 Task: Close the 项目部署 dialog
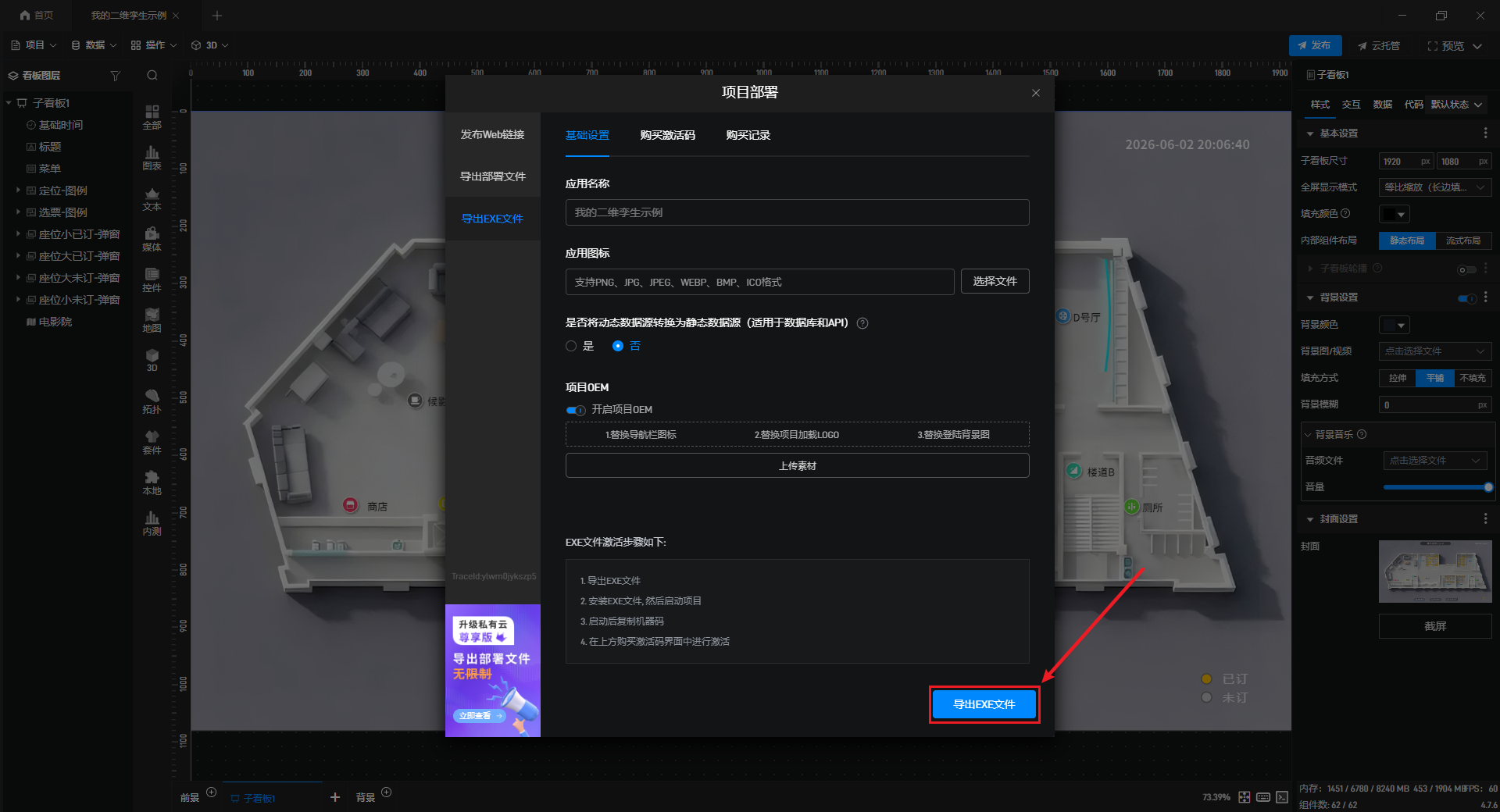(x=1036, y=93)
